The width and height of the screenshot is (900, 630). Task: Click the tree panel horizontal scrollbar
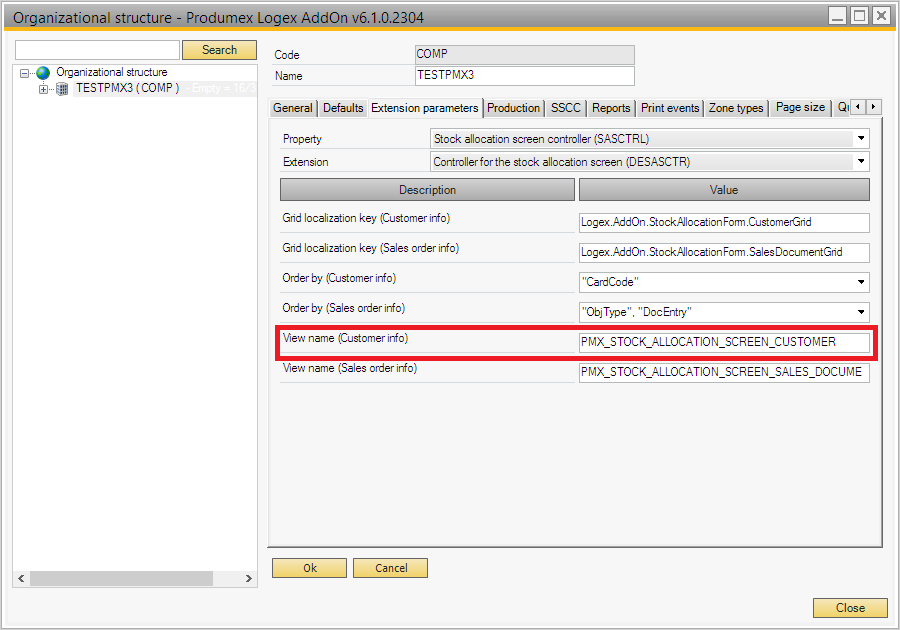pyautogui.click(x=120, y=579)
